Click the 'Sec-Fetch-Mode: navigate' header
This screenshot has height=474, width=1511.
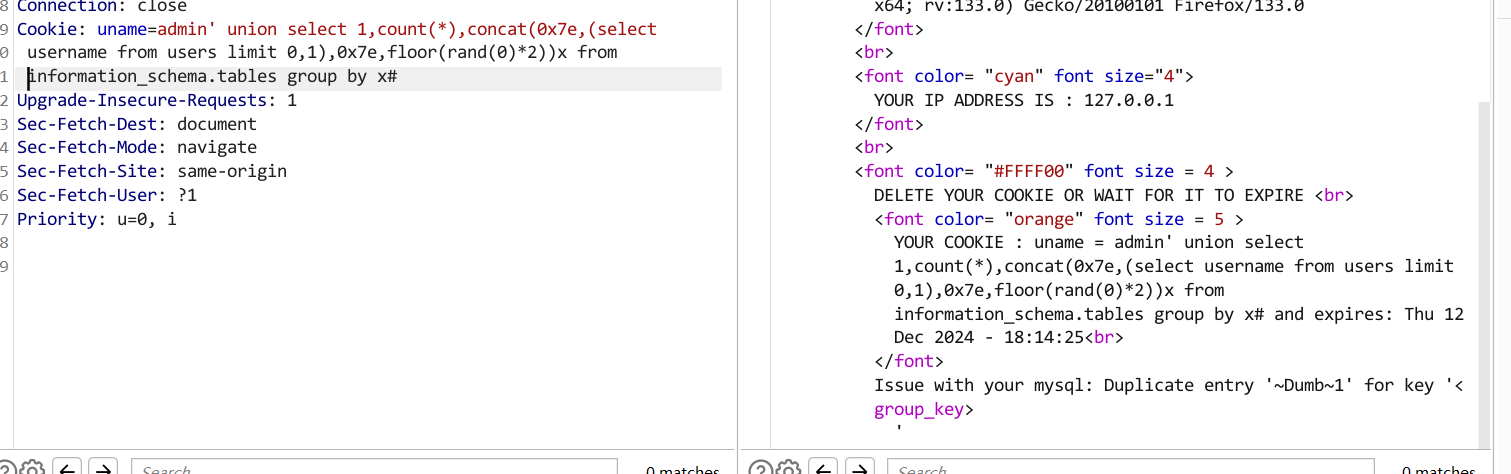point(137,148)
